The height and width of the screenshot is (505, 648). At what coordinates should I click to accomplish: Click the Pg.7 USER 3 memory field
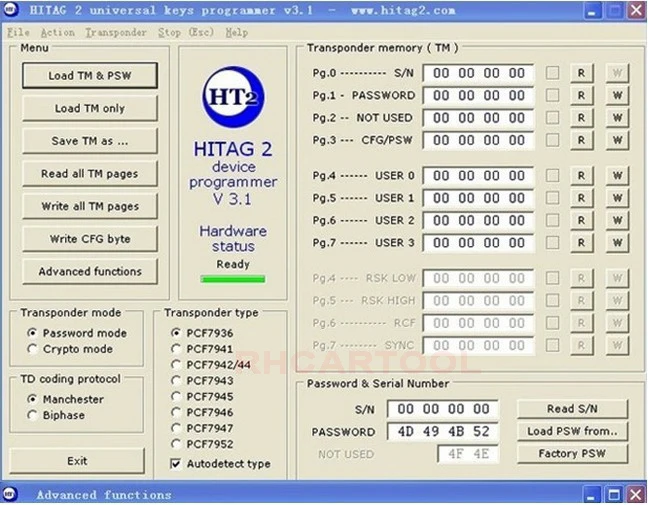pyautogui.click(x=479, y=243)
